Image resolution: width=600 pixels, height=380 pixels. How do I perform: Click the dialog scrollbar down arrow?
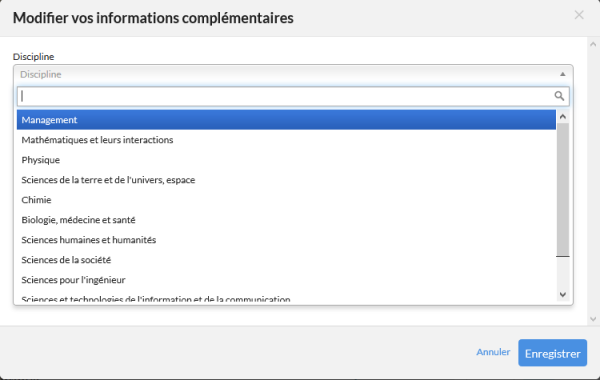[593, 318]
